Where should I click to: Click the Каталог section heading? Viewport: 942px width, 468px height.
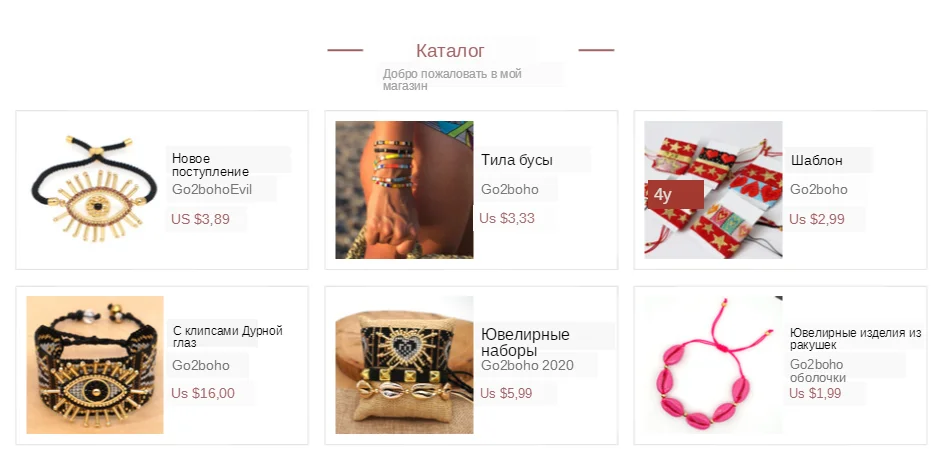tap(450, 51)
